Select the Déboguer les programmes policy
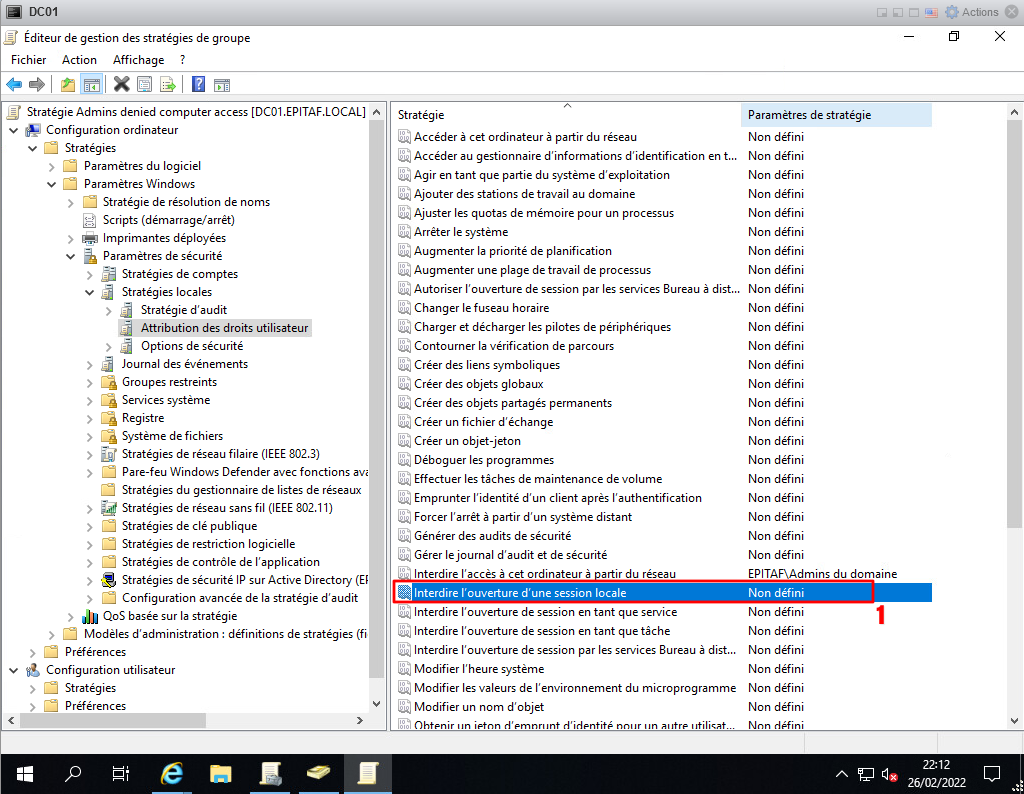1024x794 pixels. [483, 460]
